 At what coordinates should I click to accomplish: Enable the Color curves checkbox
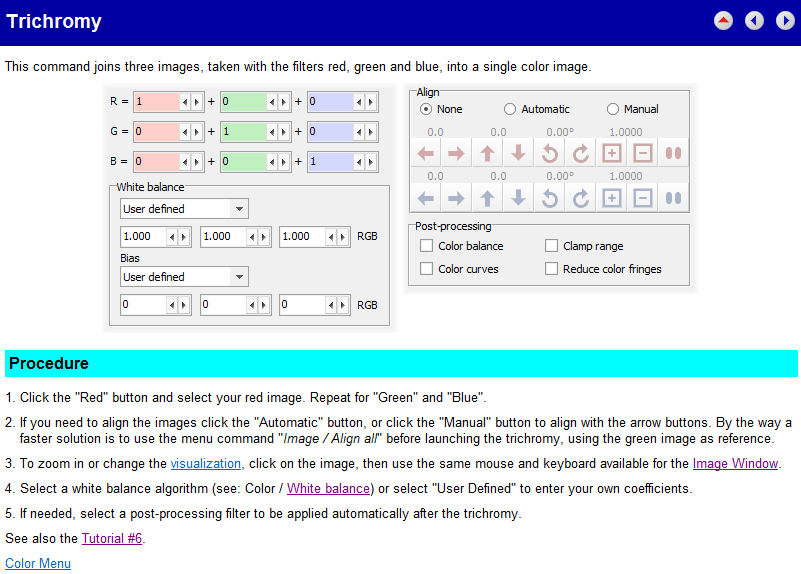tap(426, 269)
